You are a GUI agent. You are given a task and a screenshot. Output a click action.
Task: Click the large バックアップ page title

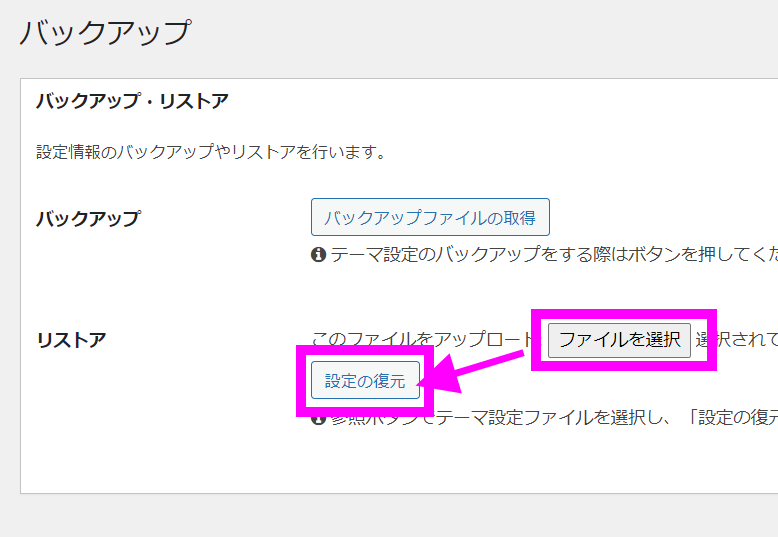click(x=104, y=32)
